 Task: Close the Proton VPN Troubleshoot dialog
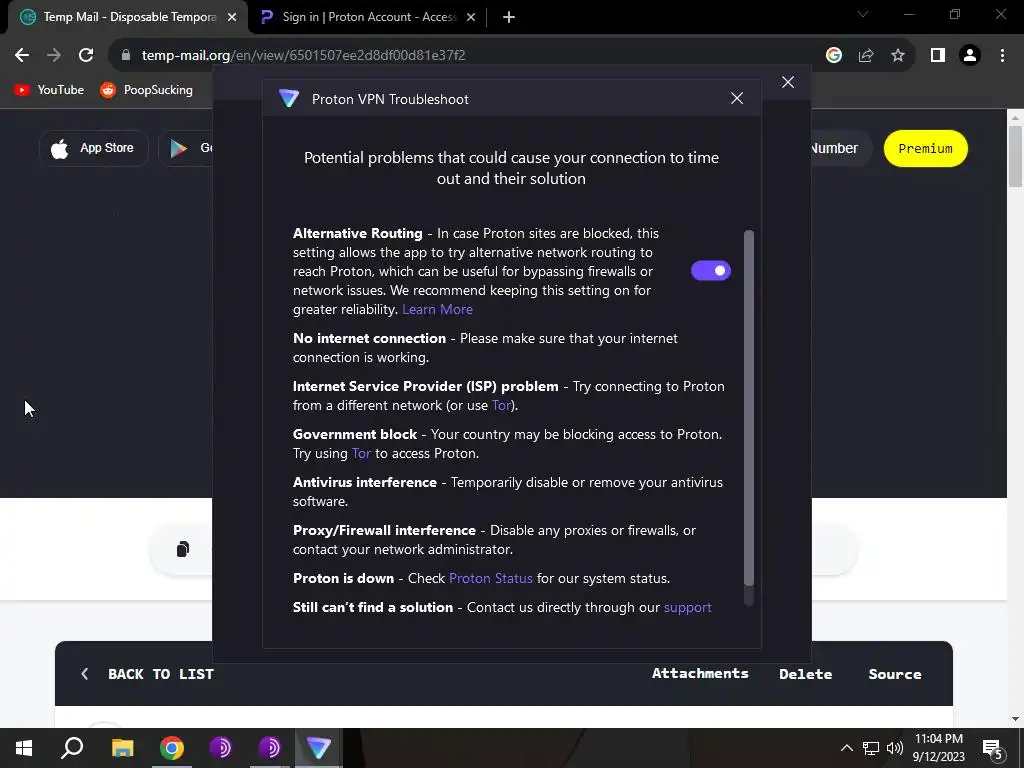[737, 98]
